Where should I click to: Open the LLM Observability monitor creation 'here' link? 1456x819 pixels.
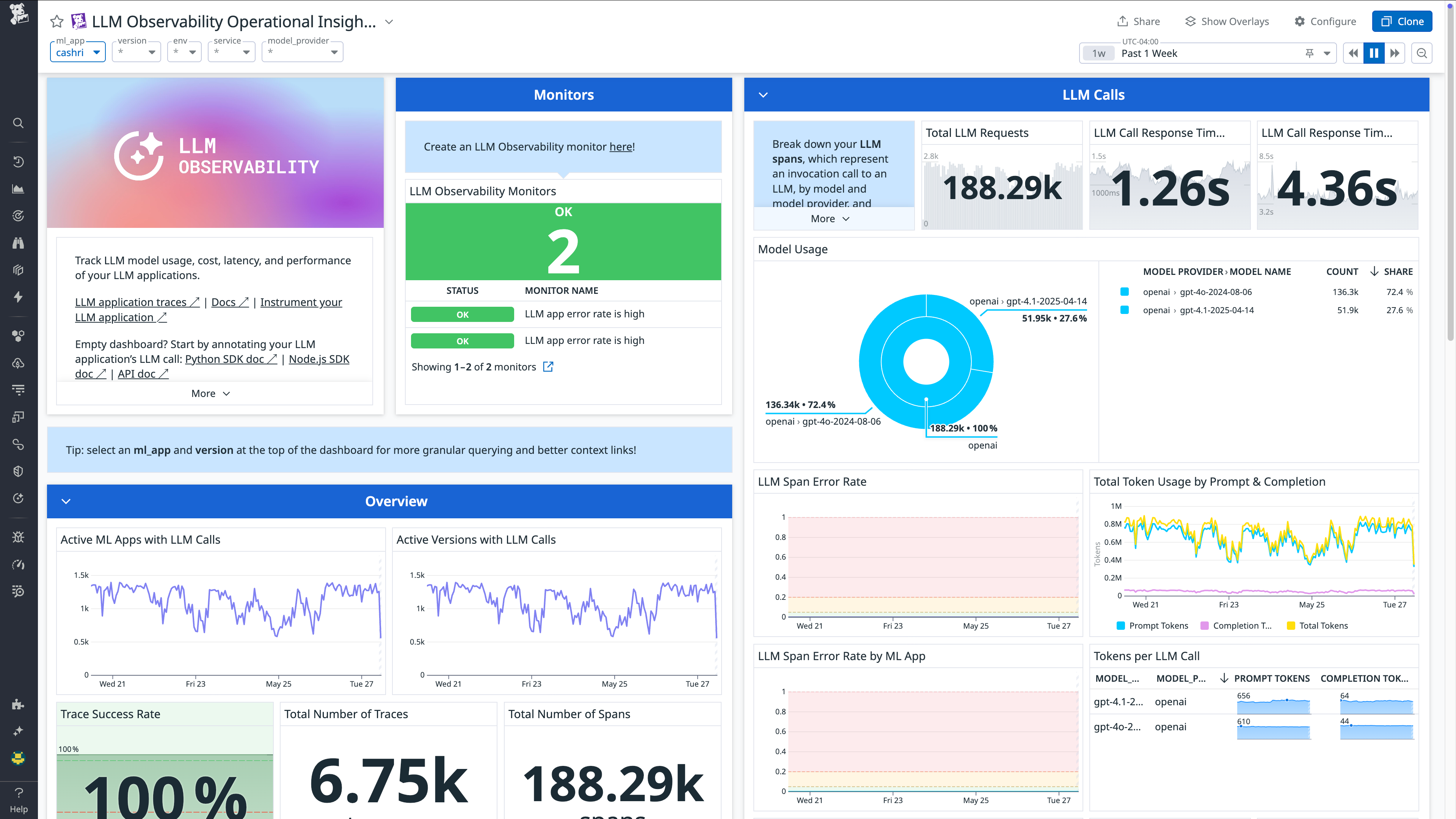(620, 146)
